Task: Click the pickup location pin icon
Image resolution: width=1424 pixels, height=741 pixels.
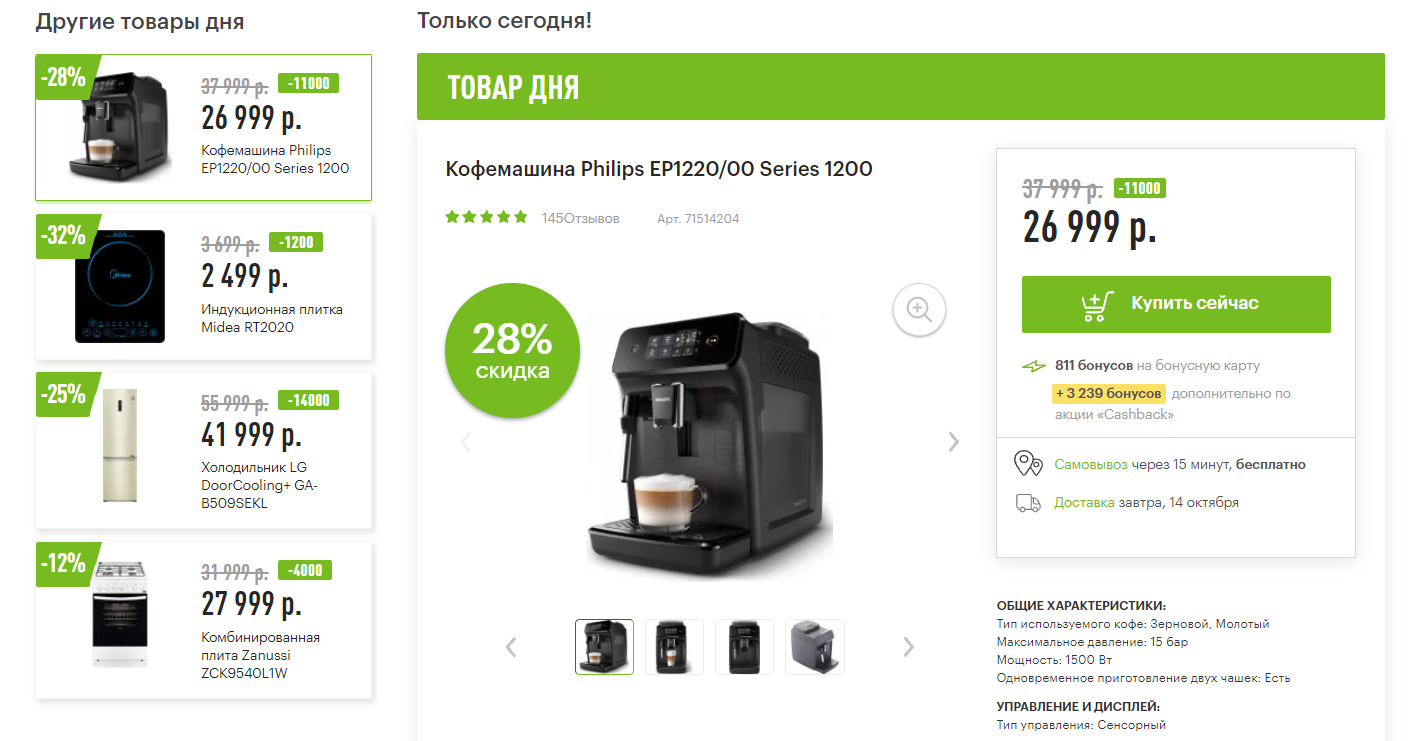Action: (1028, 464)
